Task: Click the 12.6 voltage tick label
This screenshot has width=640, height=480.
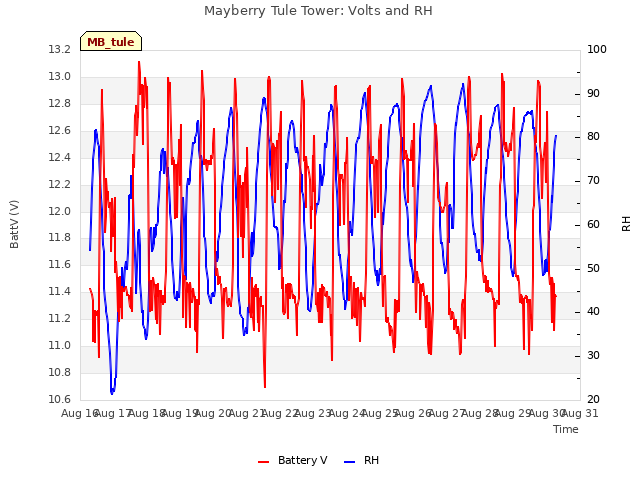Action: coord(60,130)
